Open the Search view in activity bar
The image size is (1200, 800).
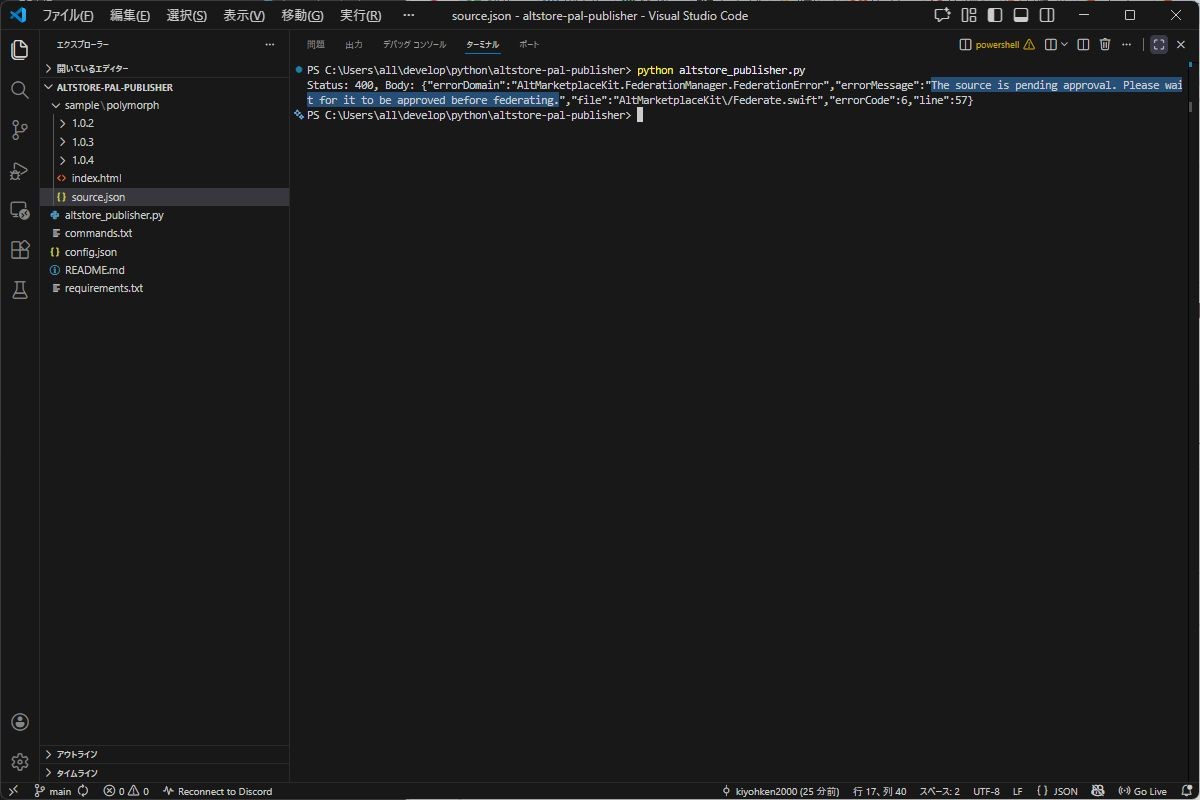(x=19, y=90)
